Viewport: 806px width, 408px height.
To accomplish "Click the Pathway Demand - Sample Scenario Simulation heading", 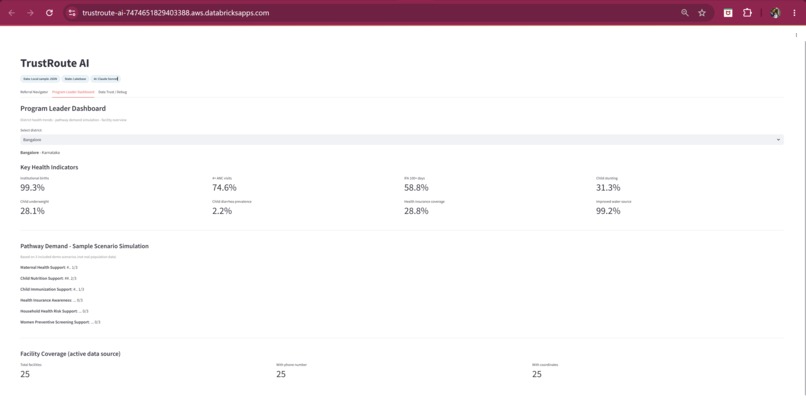I will pyautogui.click(x=84, y=246).
